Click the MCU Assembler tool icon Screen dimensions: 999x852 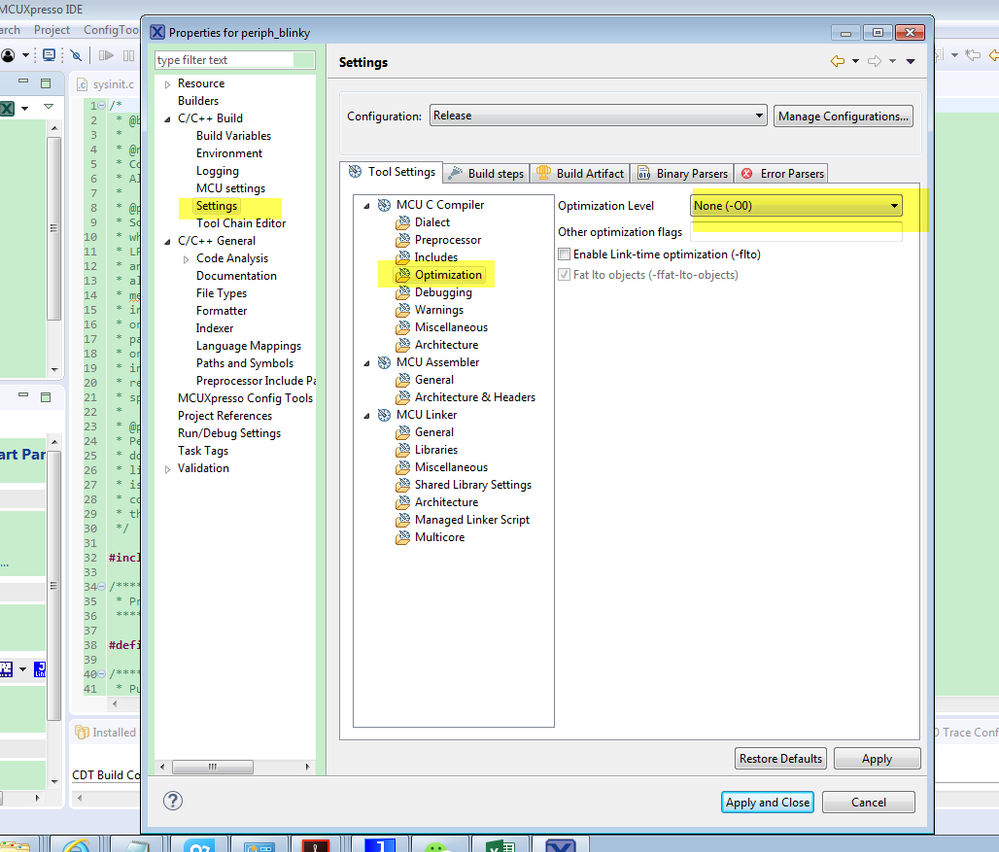click(x=384, y=363)
